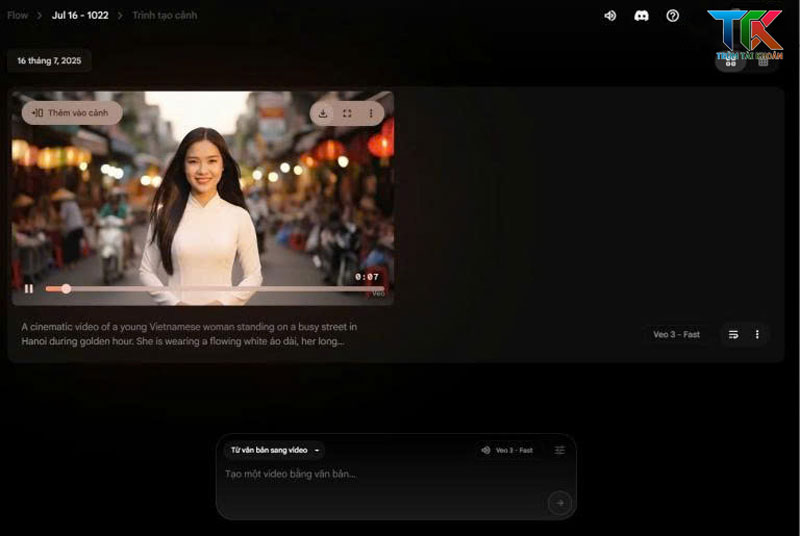Open three-dot menu on the prompt row
This screenshot has height=536, width=800.
point(757,334)
